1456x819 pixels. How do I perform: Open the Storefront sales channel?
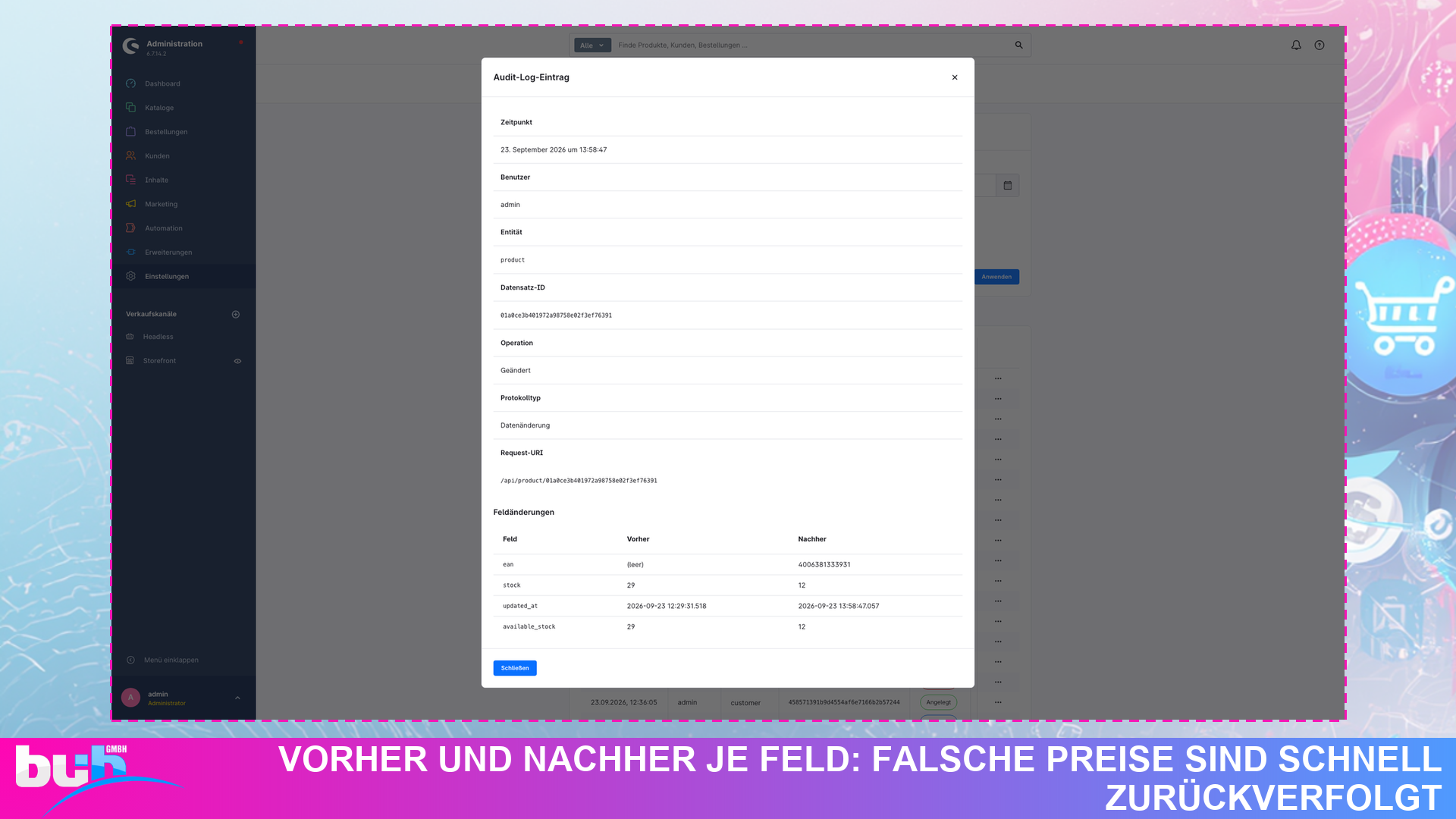pyautogui.click(x=159, y=361)
